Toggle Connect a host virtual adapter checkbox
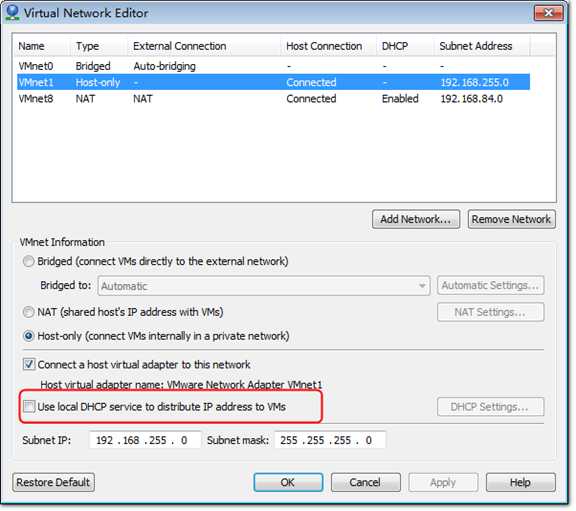Image resolution: width=576 pixels, height=511 pixels. tap(29, 364)
